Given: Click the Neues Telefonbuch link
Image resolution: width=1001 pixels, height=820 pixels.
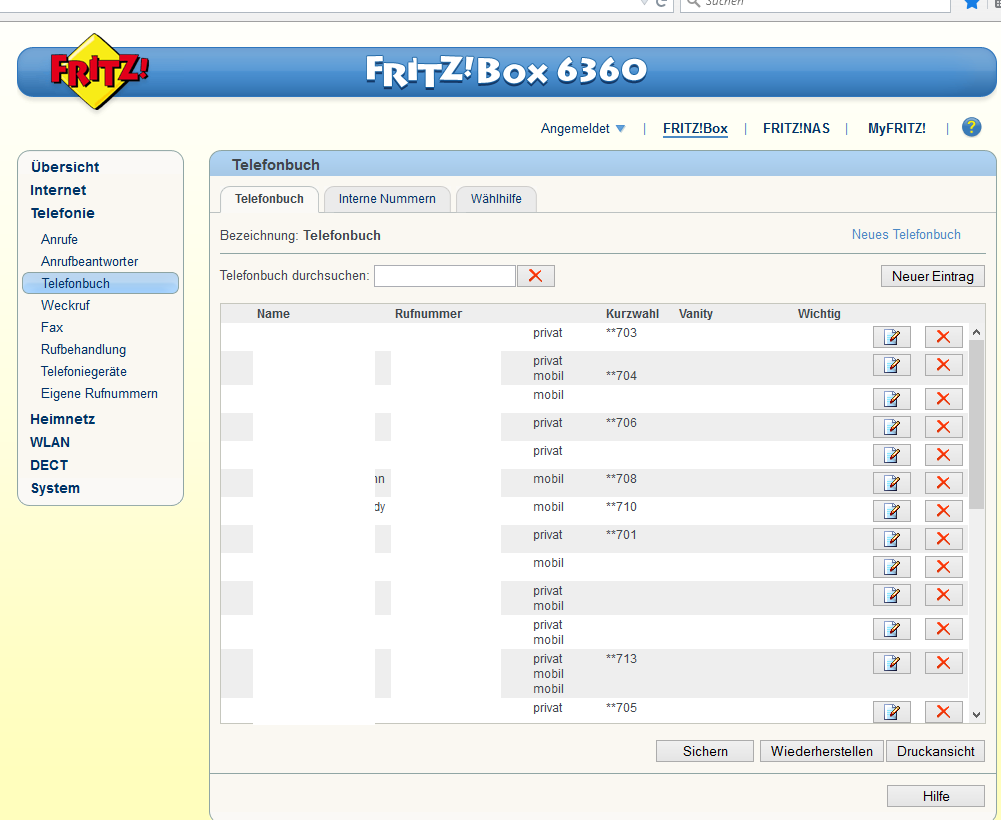Looking at the screenshot, I should [906, 234].
